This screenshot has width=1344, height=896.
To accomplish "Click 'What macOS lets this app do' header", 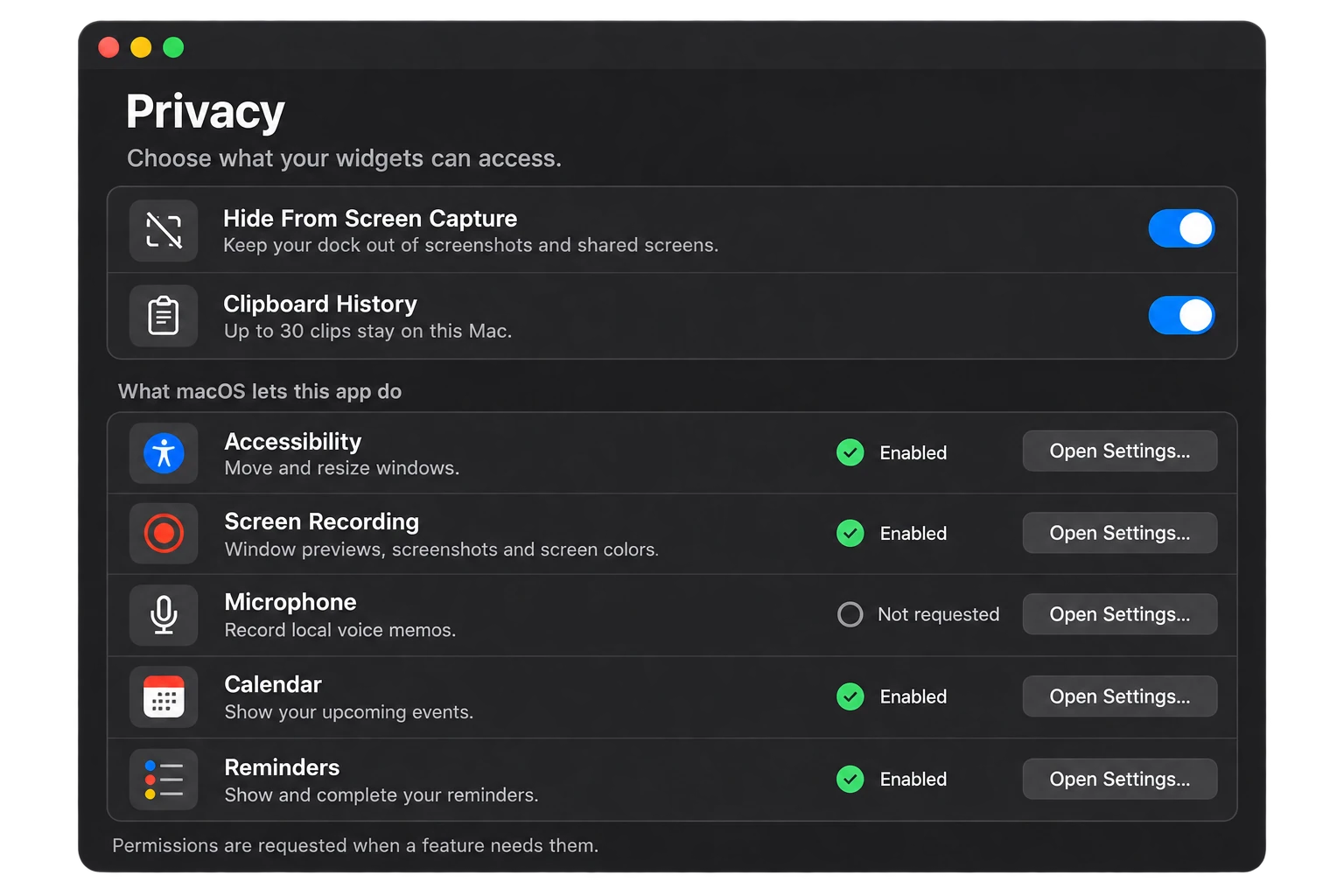I will 260,391.
